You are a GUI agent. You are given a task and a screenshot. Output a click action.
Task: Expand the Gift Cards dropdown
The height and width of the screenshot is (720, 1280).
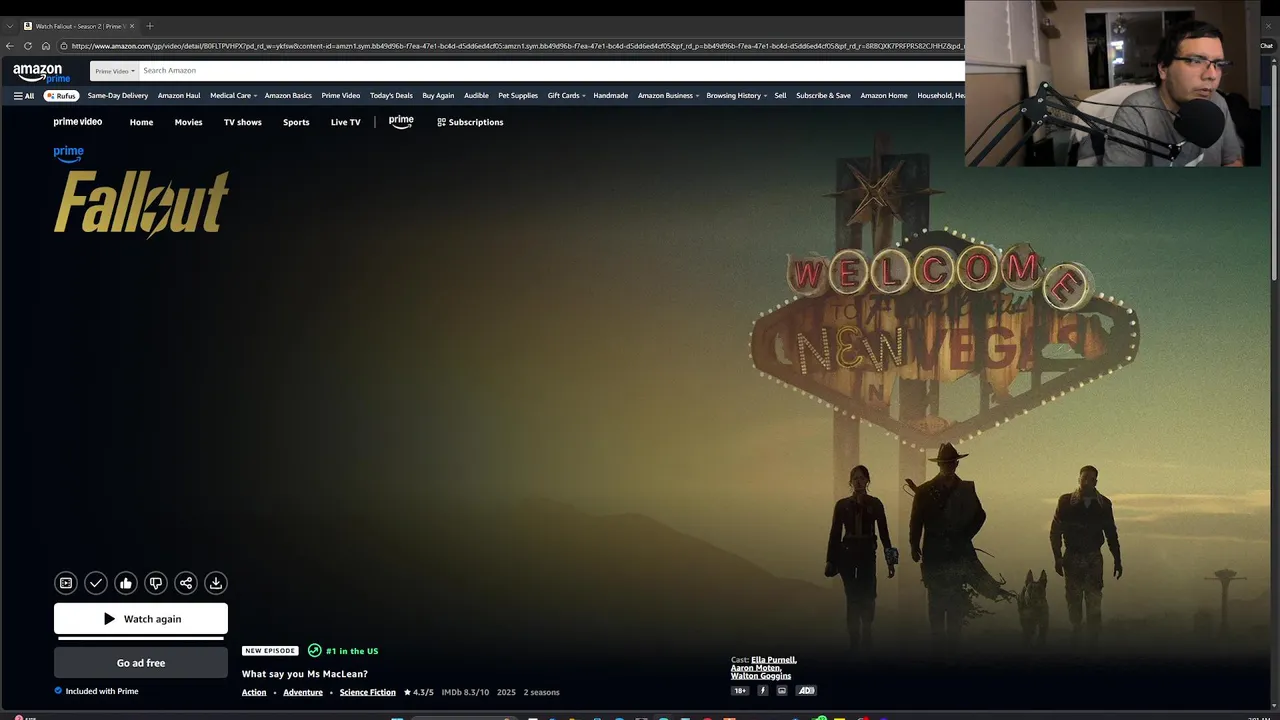tap(566, 96)
